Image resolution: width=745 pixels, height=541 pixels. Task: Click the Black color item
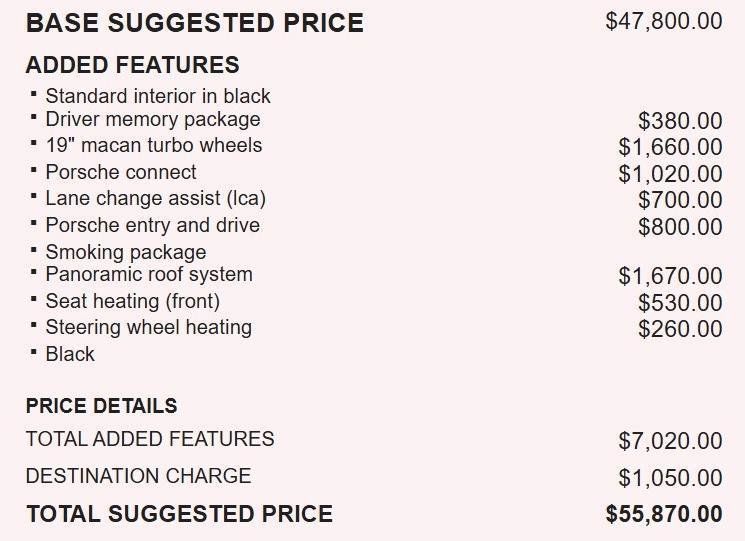[x=70, y=354]
